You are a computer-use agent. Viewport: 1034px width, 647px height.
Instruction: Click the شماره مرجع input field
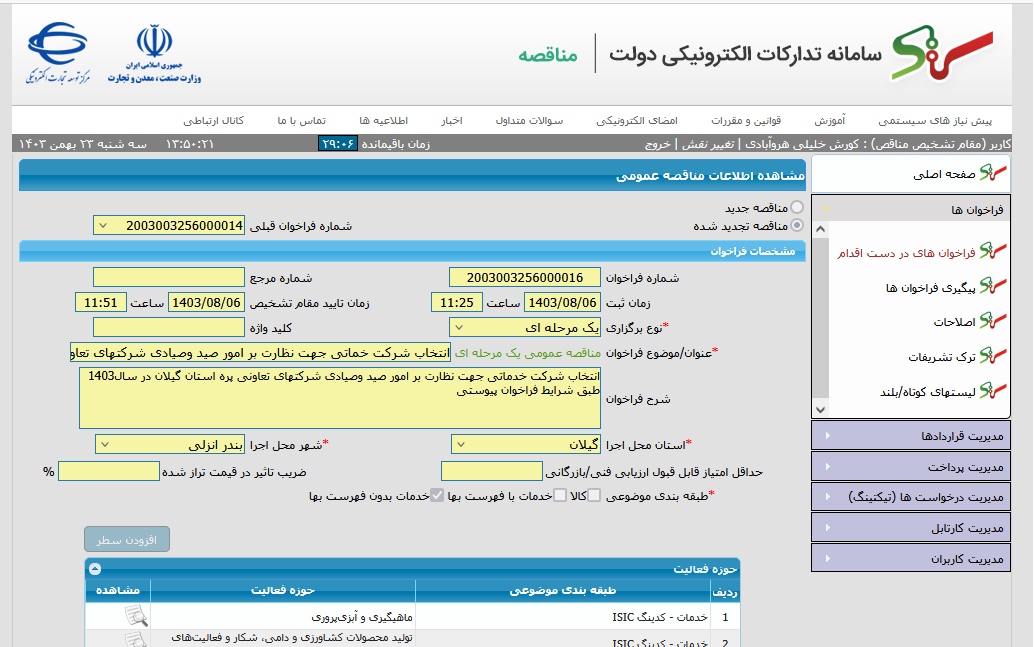click(169, 277)
